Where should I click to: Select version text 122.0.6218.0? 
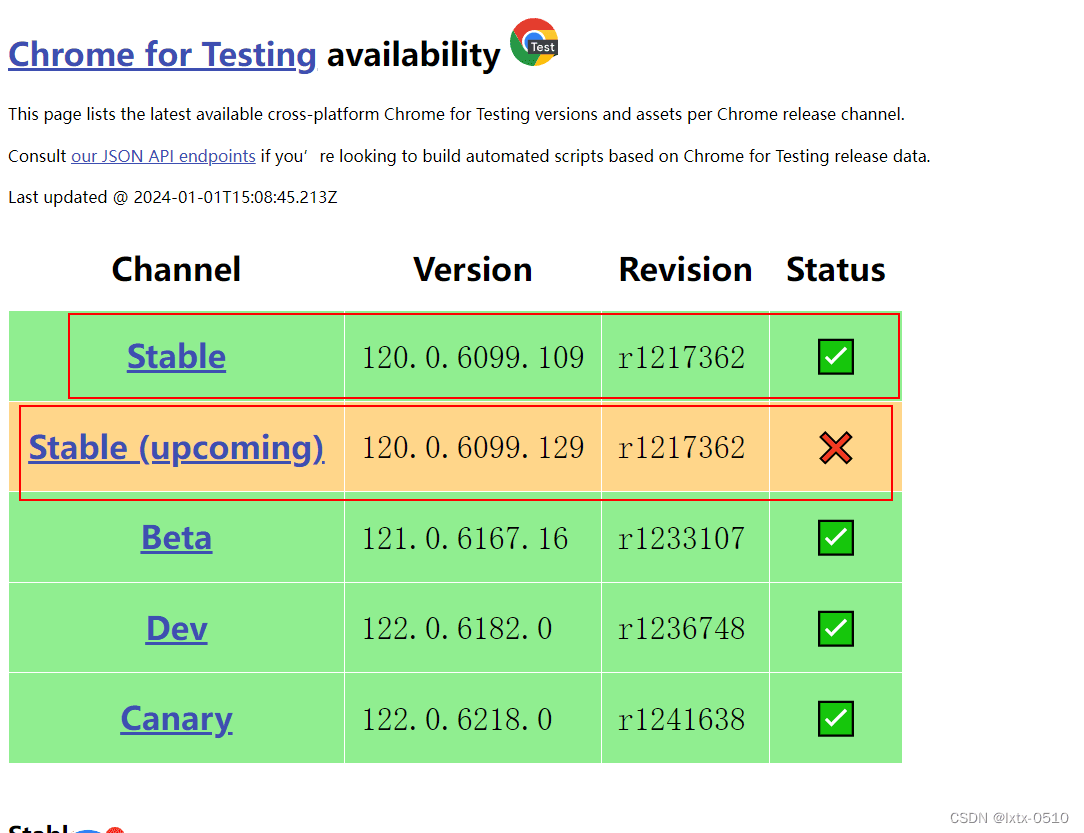pyautogui.click(x=457, y=720)
